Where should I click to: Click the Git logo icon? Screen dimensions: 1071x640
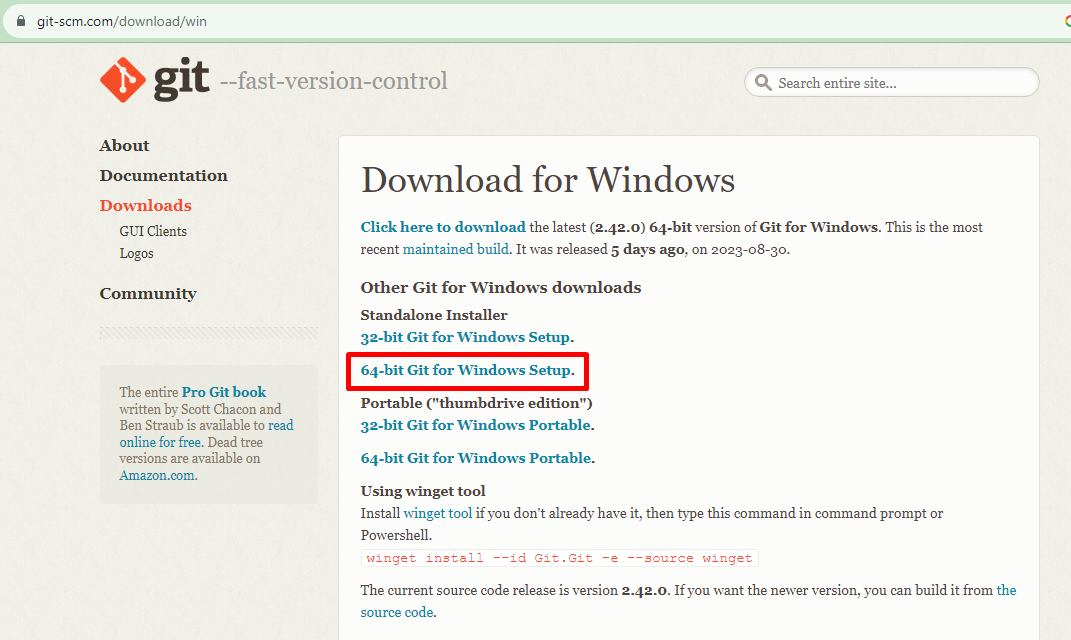tap(122, 80)
